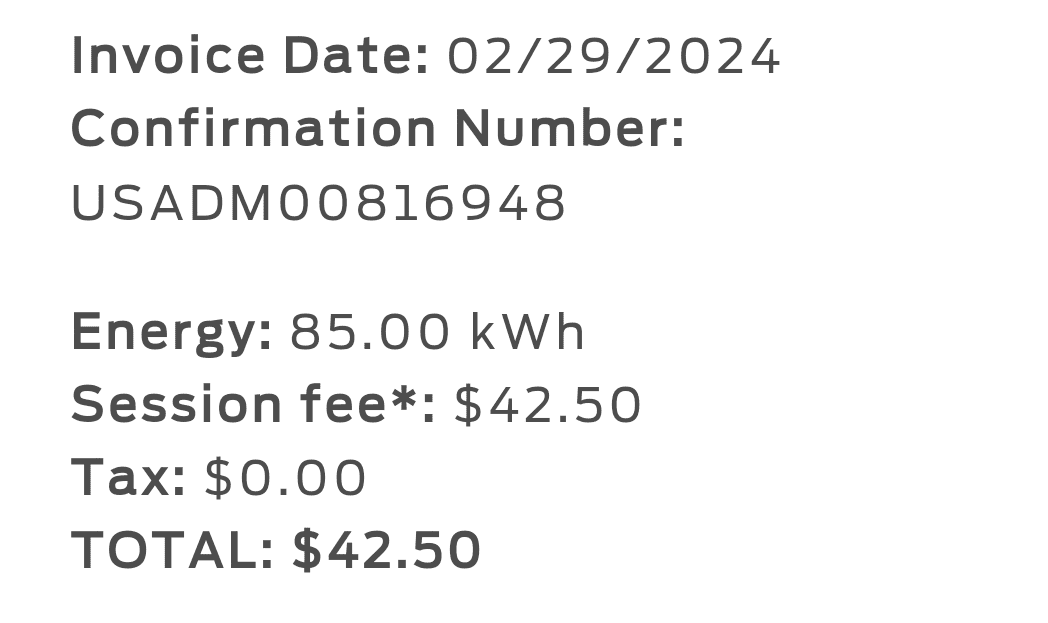Select the bold TOTAL amount $42.50
The height and width of the screenshot is (623, 1048).
(x=387, y=551)
